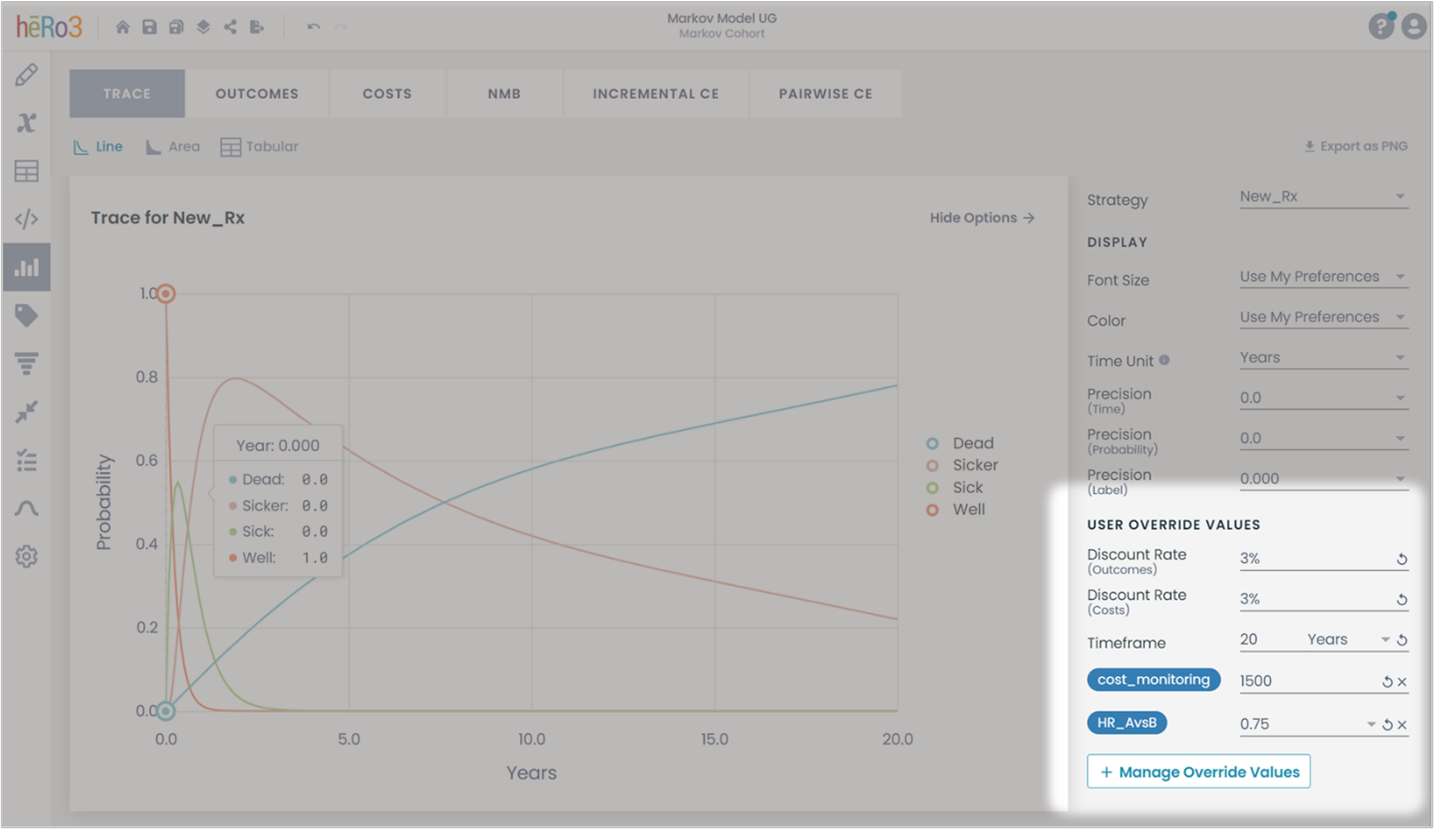Viewport: 1434px width, 829px height.
Task: Click Manage Override Values button
Action: [1198, 772]
